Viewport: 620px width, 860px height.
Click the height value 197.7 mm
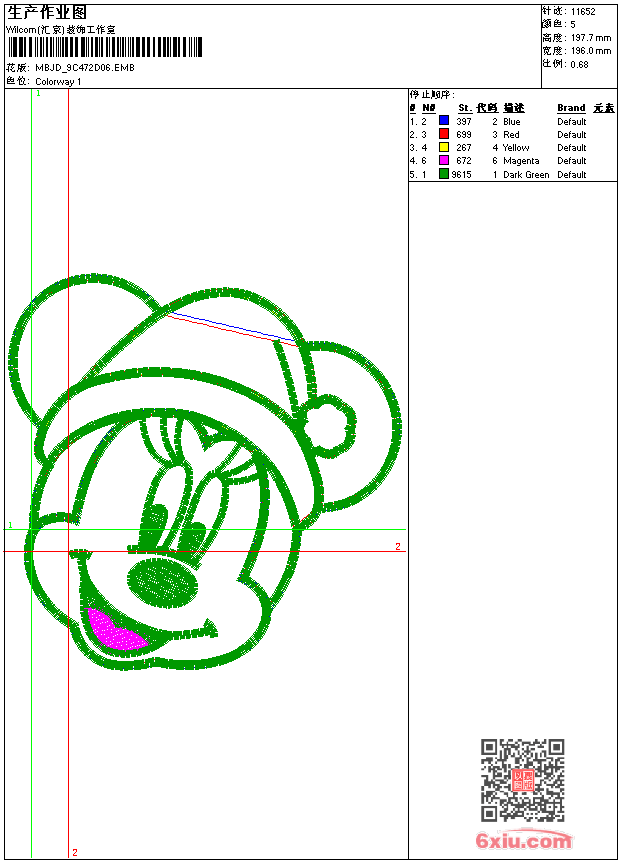[x=591, y=38]
